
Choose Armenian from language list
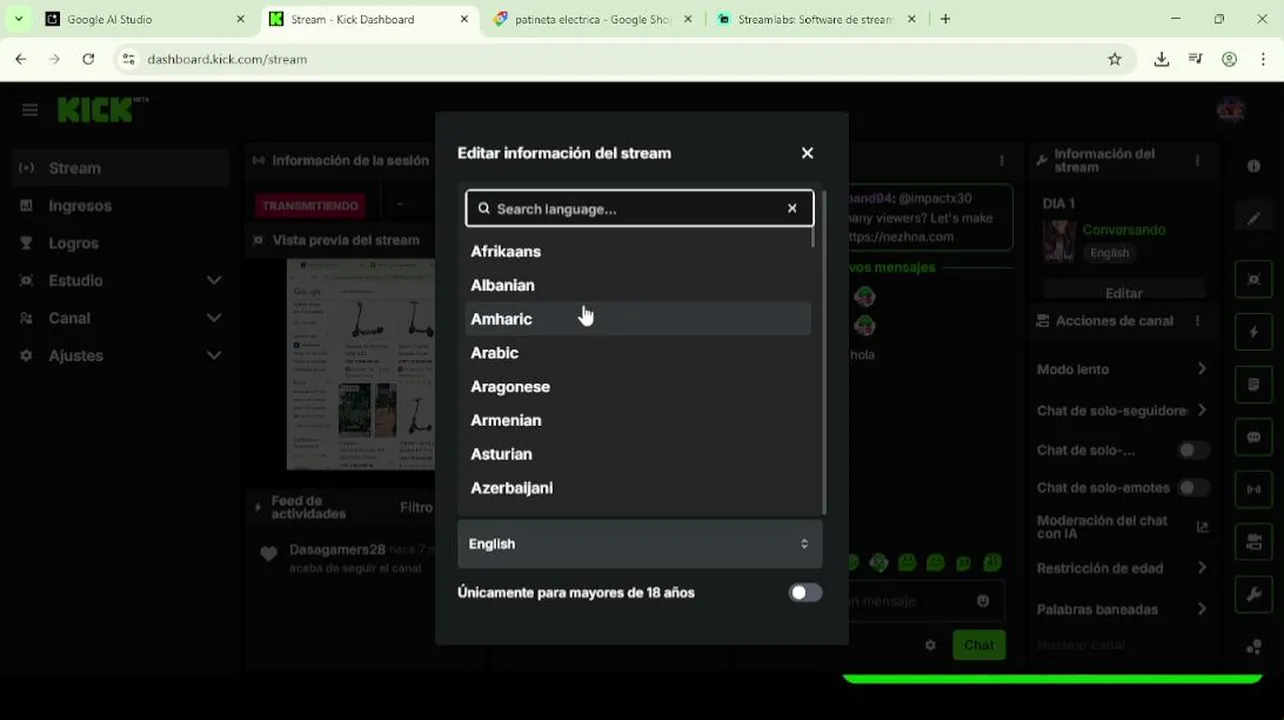(638, 420)
